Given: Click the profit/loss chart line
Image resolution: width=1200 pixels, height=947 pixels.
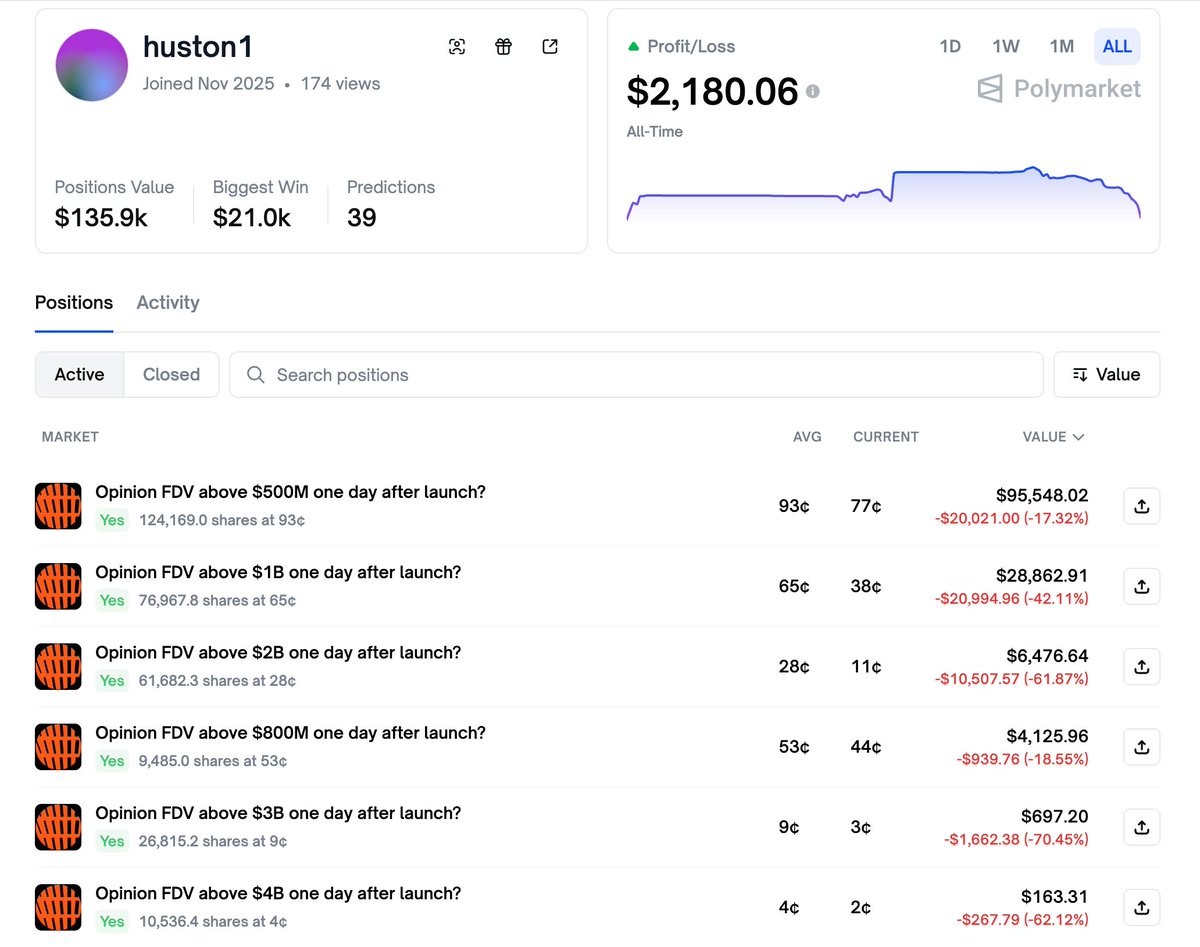Looking at the screenshot, I should click(x=960, y=173).
